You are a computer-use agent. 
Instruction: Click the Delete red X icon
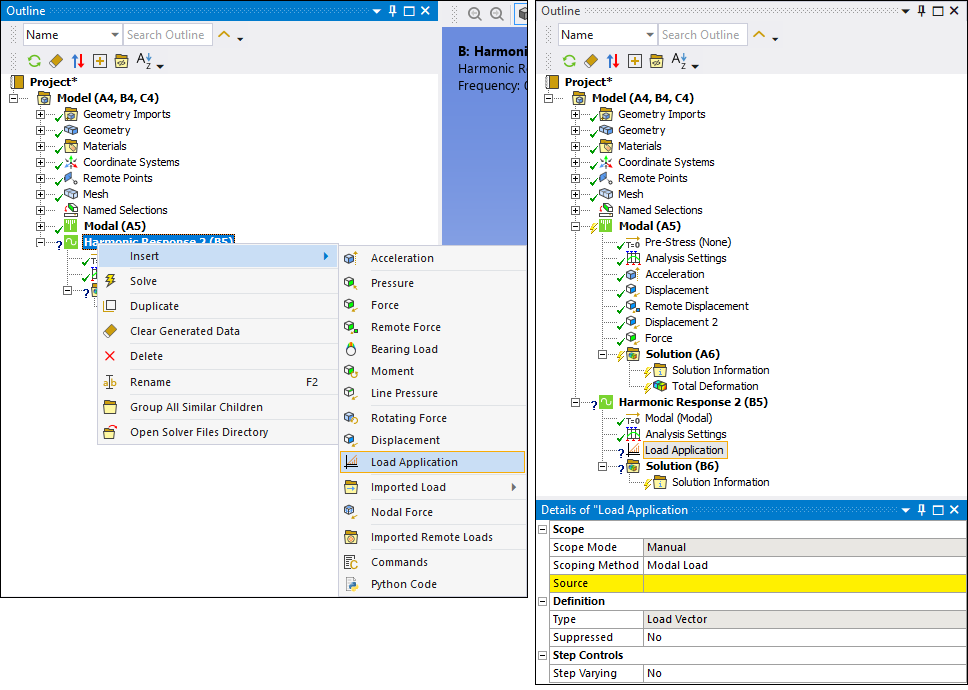tap(110, 356)
